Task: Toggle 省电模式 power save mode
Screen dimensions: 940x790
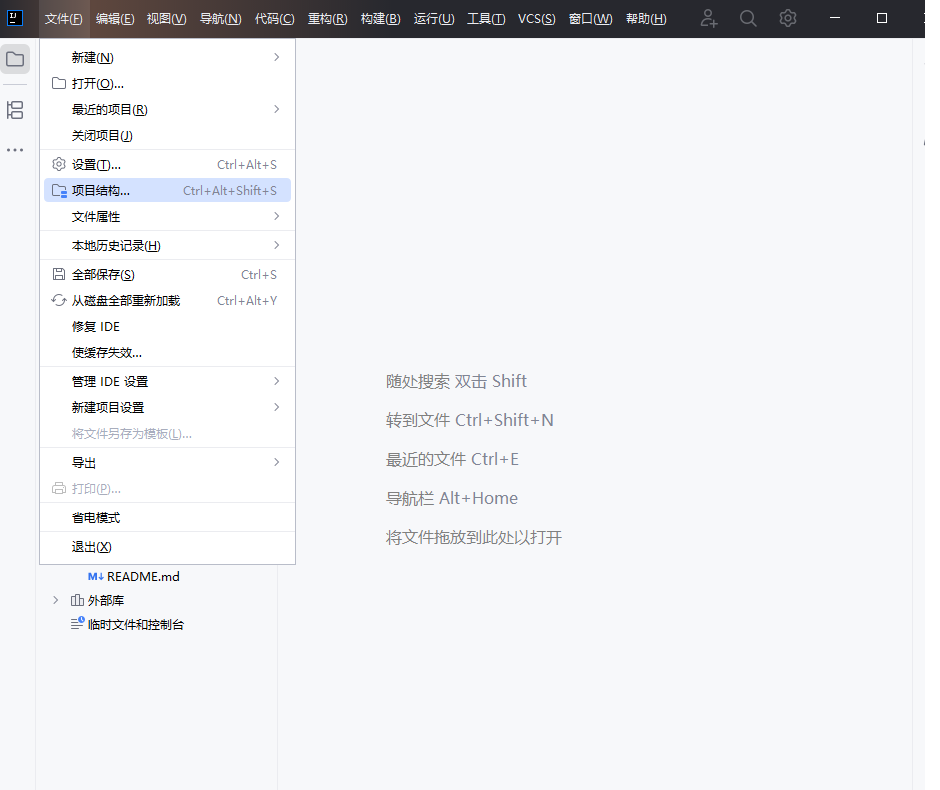Action: pyautogui.click(x=96, y=518)
